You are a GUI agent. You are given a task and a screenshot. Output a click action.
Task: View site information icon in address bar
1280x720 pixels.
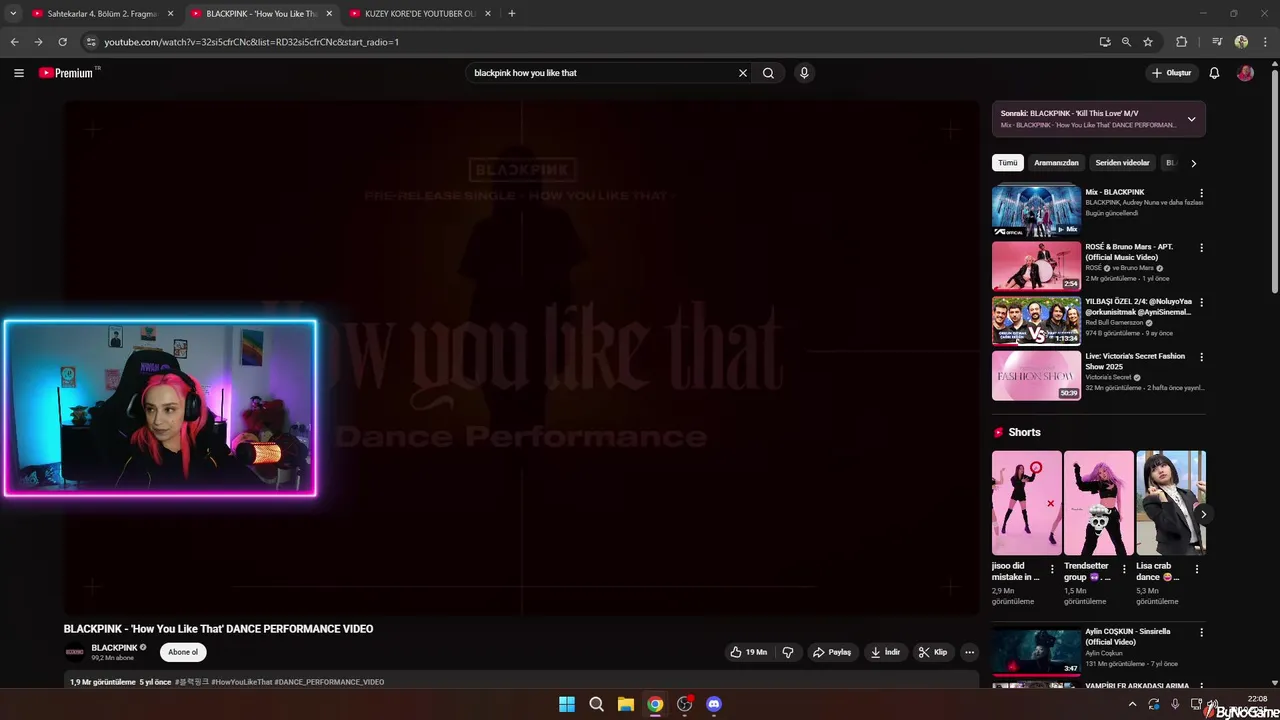coord(91,42)
